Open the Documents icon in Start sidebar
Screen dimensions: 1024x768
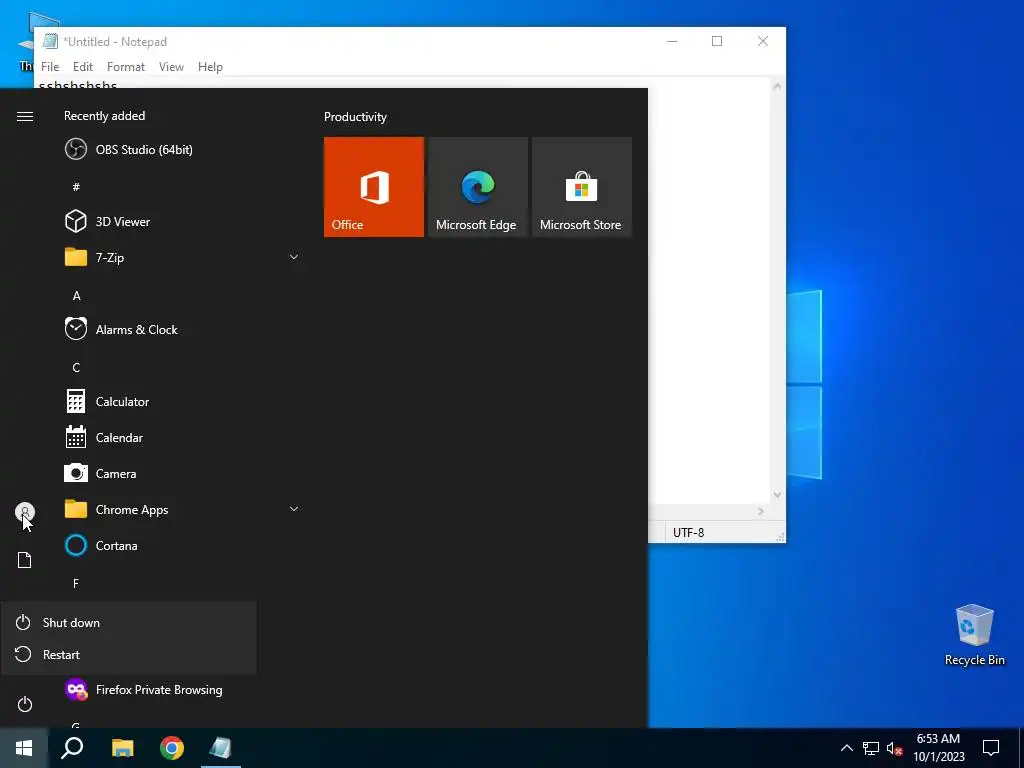(x=25, y=560)
